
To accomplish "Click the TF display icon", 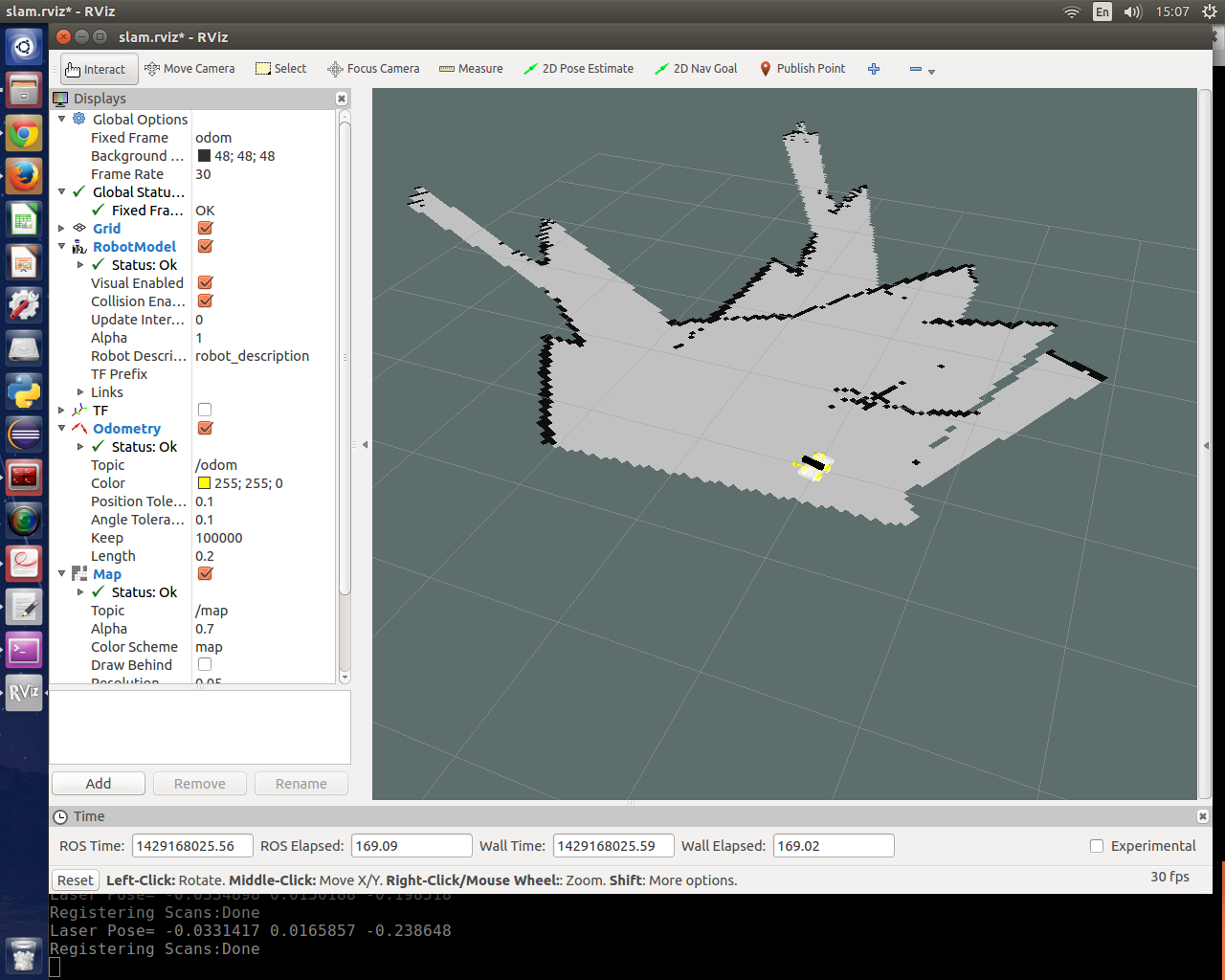I will click(x=79, y=410).
